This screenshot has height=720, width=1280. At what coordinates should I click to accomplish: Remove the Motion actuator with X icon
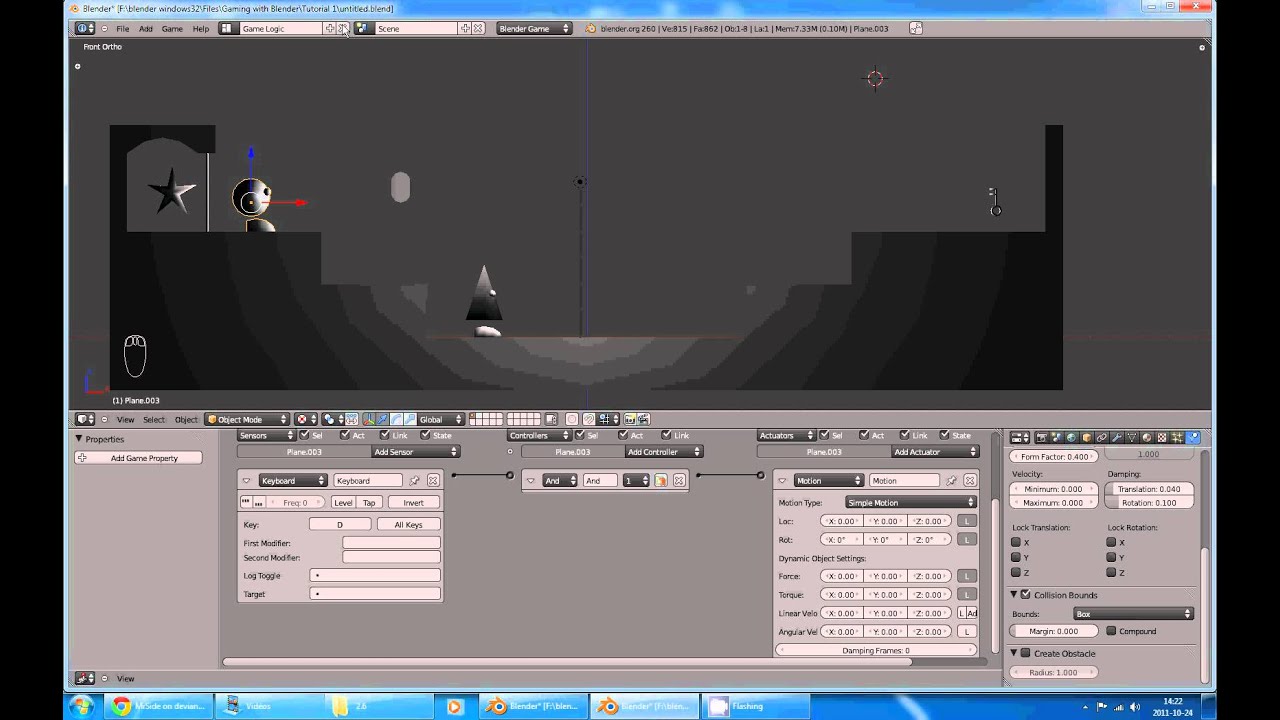968,481
